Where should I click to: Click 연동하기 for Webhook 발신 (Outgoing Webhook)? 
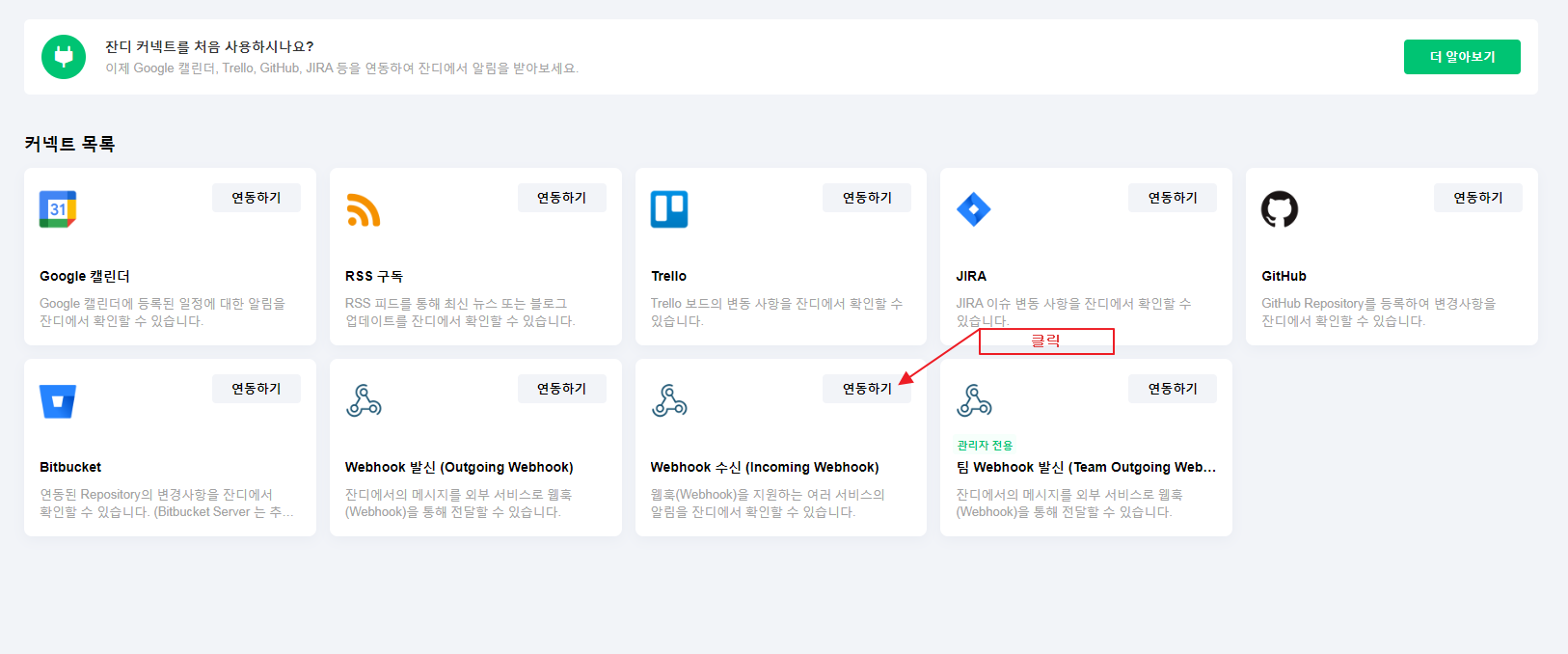[562, 389]
